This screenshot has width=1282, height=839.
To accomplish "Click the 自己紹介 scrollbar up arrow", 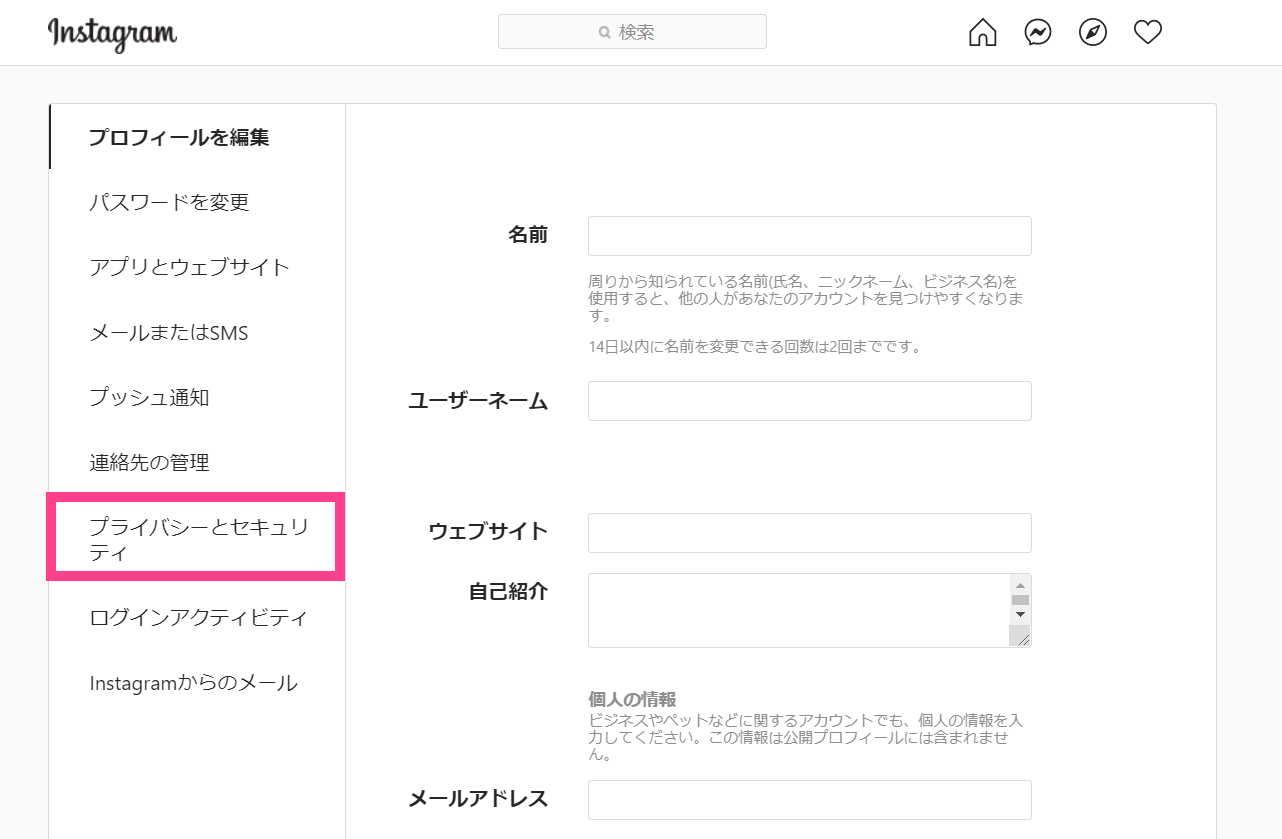I will [1020, 585].
